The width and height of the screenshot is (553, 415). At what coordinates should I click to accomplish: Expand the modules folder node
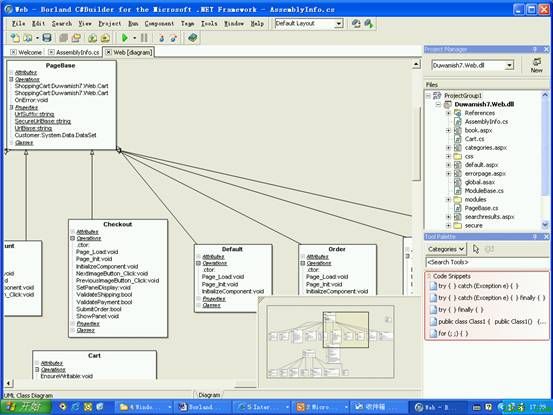[x=448, y=200]
